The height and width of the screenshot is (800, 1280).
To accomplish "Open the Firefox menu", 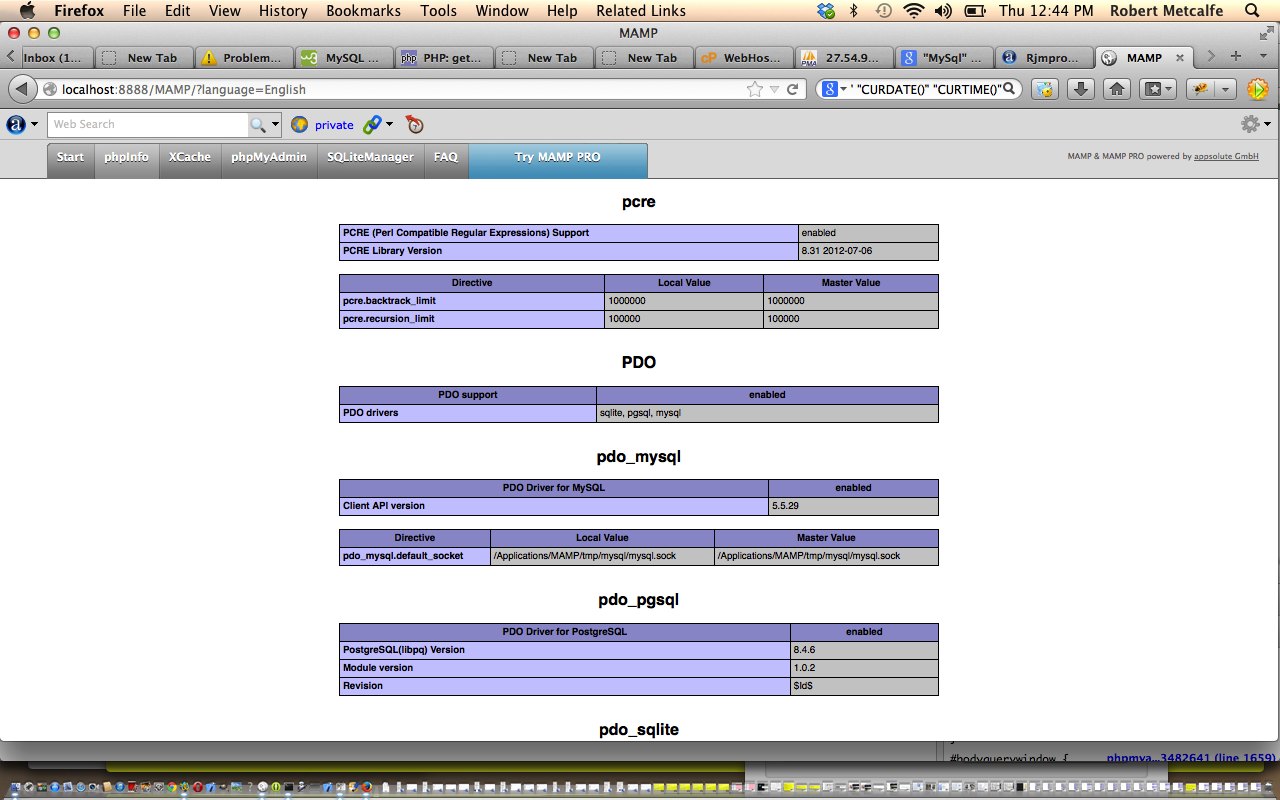I will [79, 11].
